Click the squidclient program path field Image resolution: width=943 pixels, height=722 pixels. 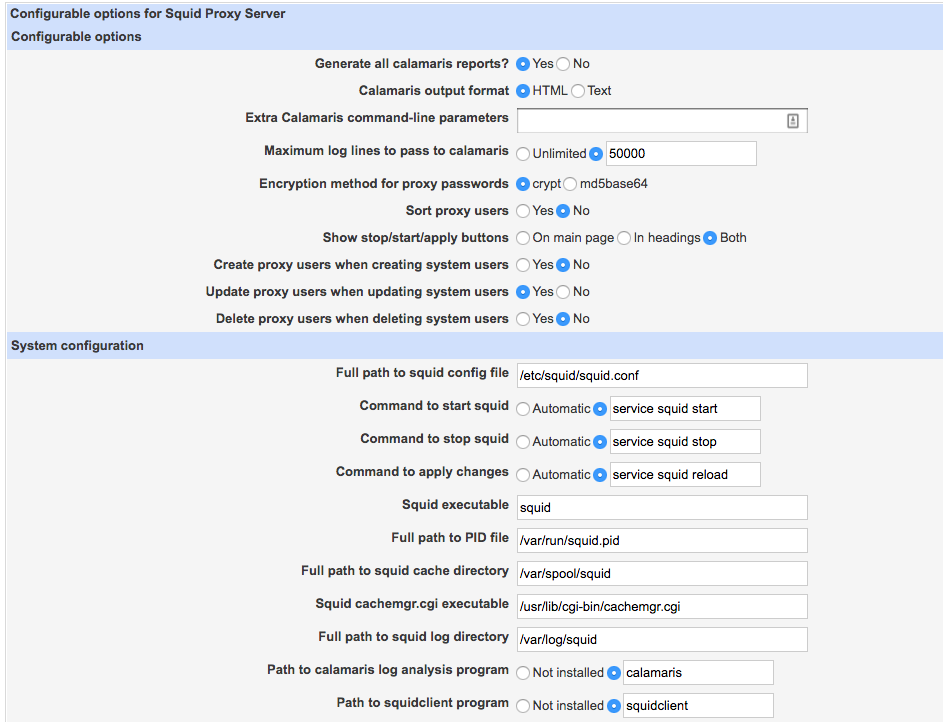click(698, 706)
